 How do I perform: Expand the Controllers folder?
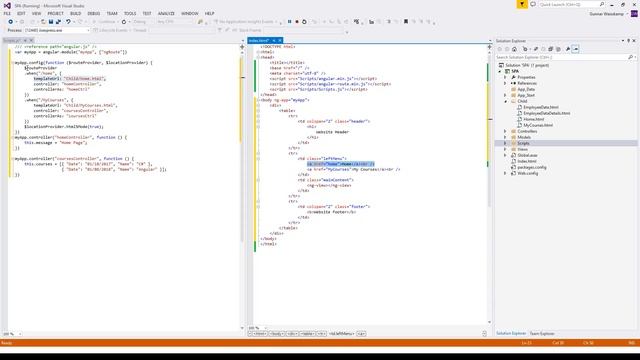(505, 131)
